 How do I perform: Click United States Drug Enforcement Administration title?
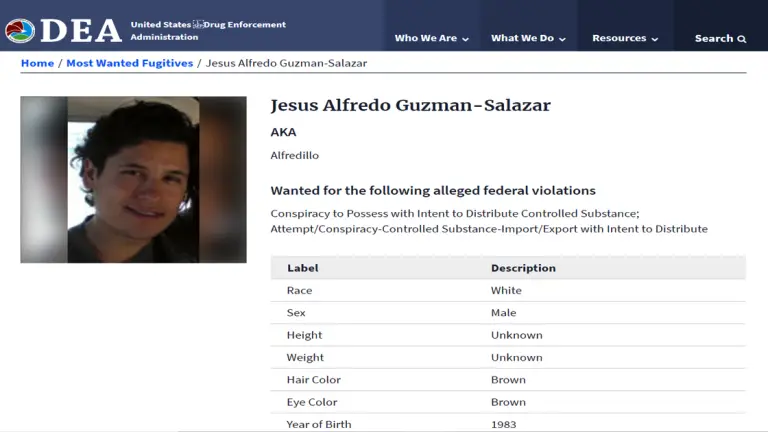207,31
